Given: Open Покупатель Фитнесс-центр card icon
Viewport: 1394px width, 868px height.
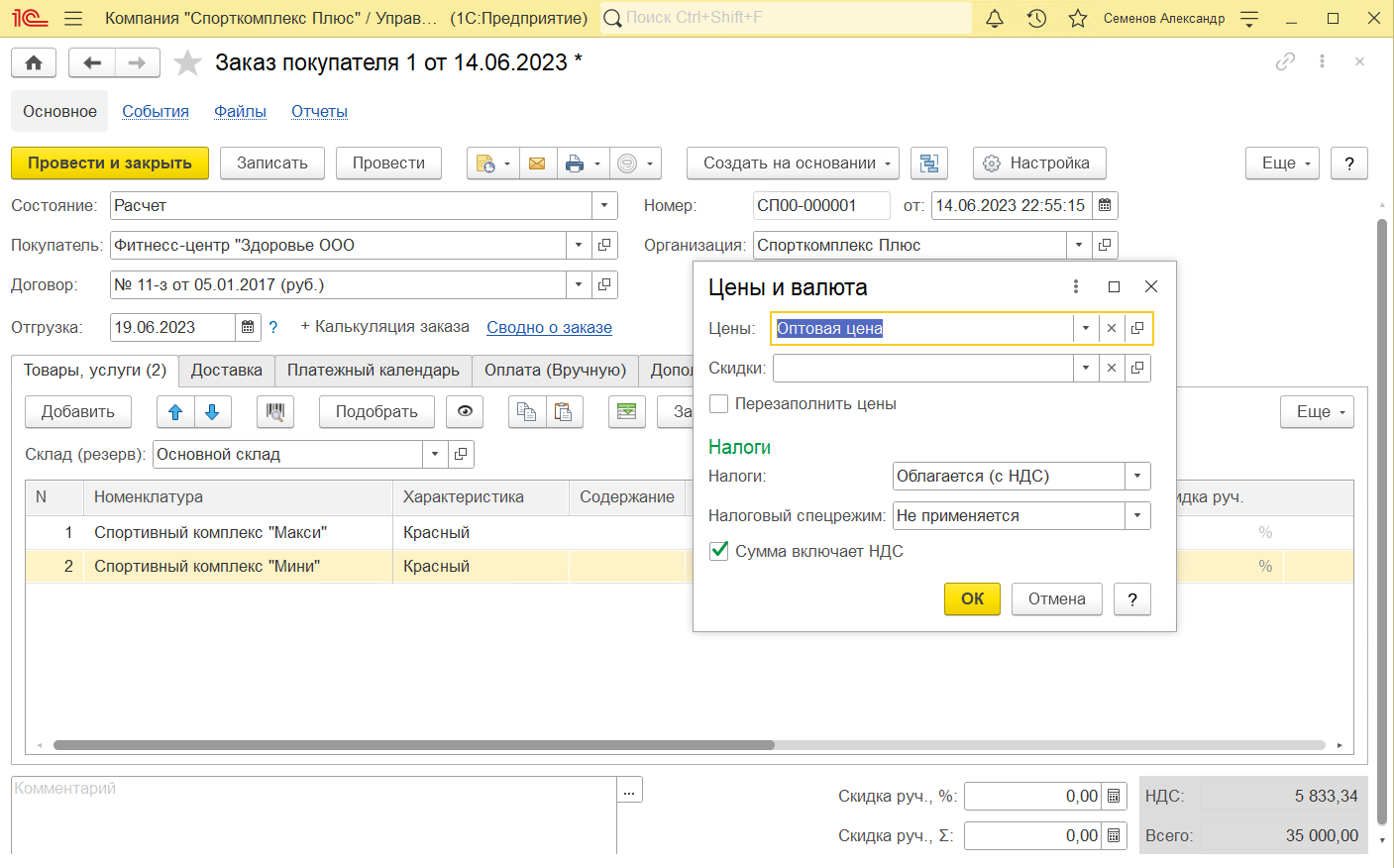Looking at the screenshot, I should [604, 245].
